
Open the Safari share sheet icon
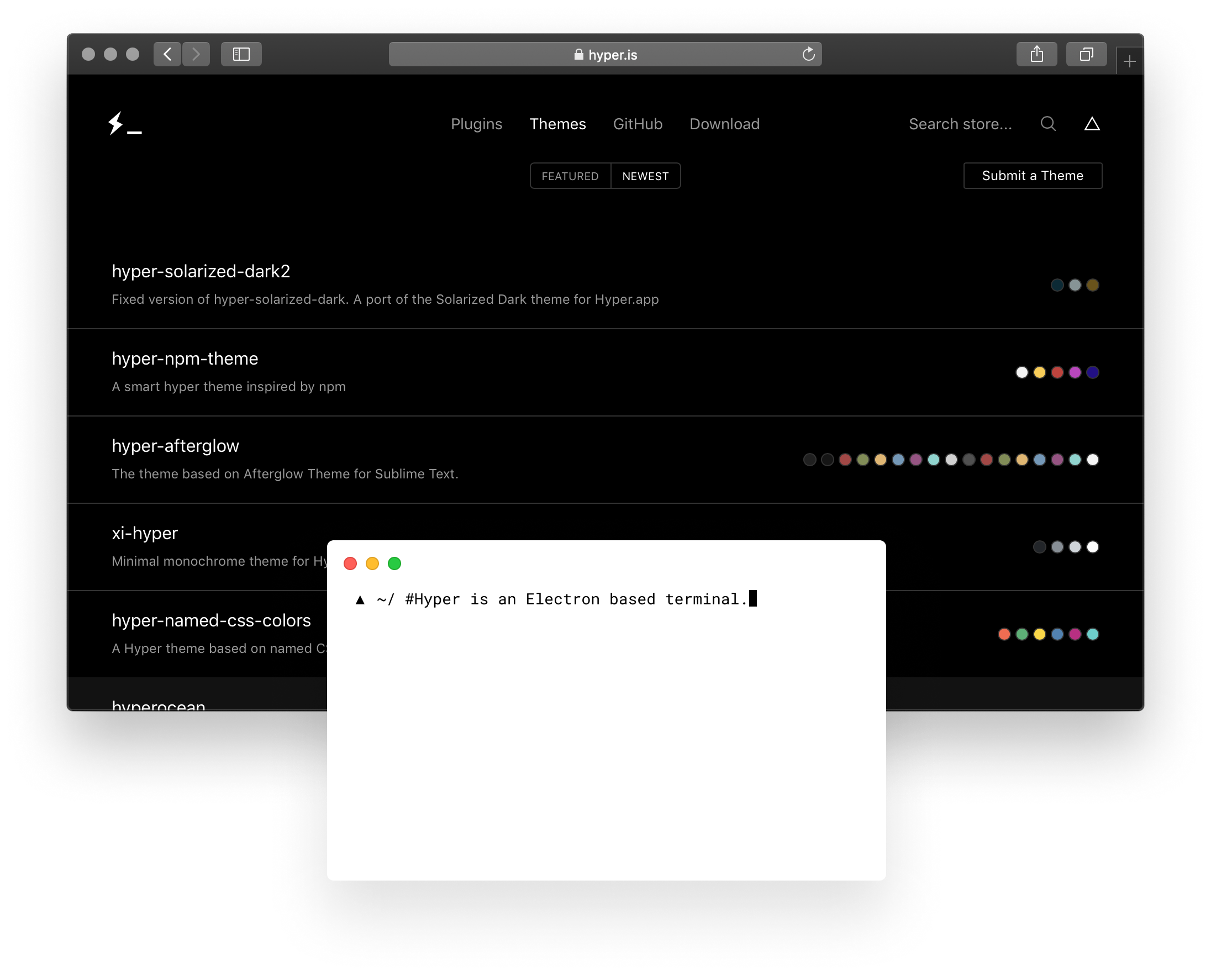1036,54
